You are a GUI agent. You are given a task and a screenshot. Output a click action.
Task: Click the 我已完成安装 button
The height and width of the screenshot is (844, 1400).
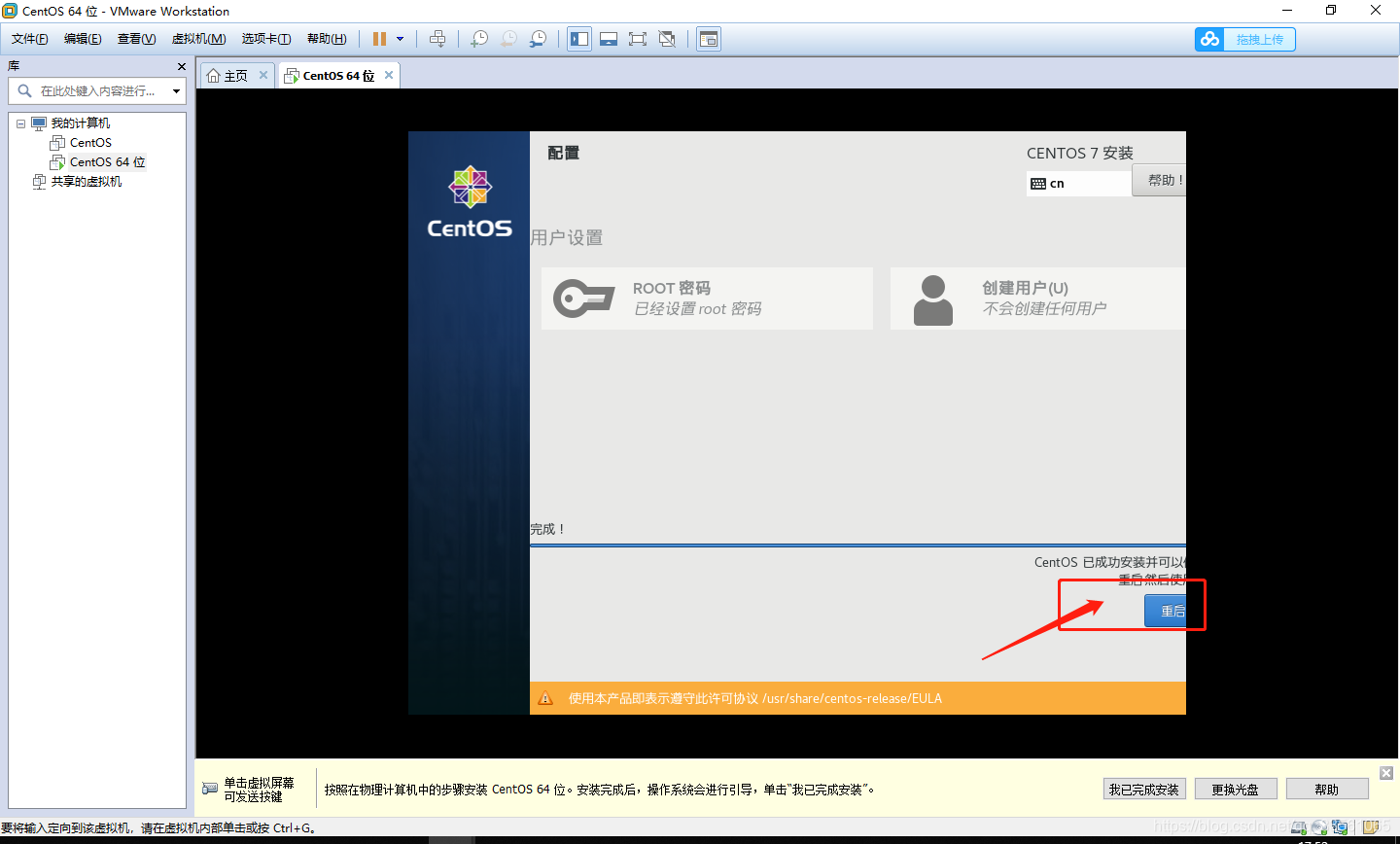[x=1144, y=790]
